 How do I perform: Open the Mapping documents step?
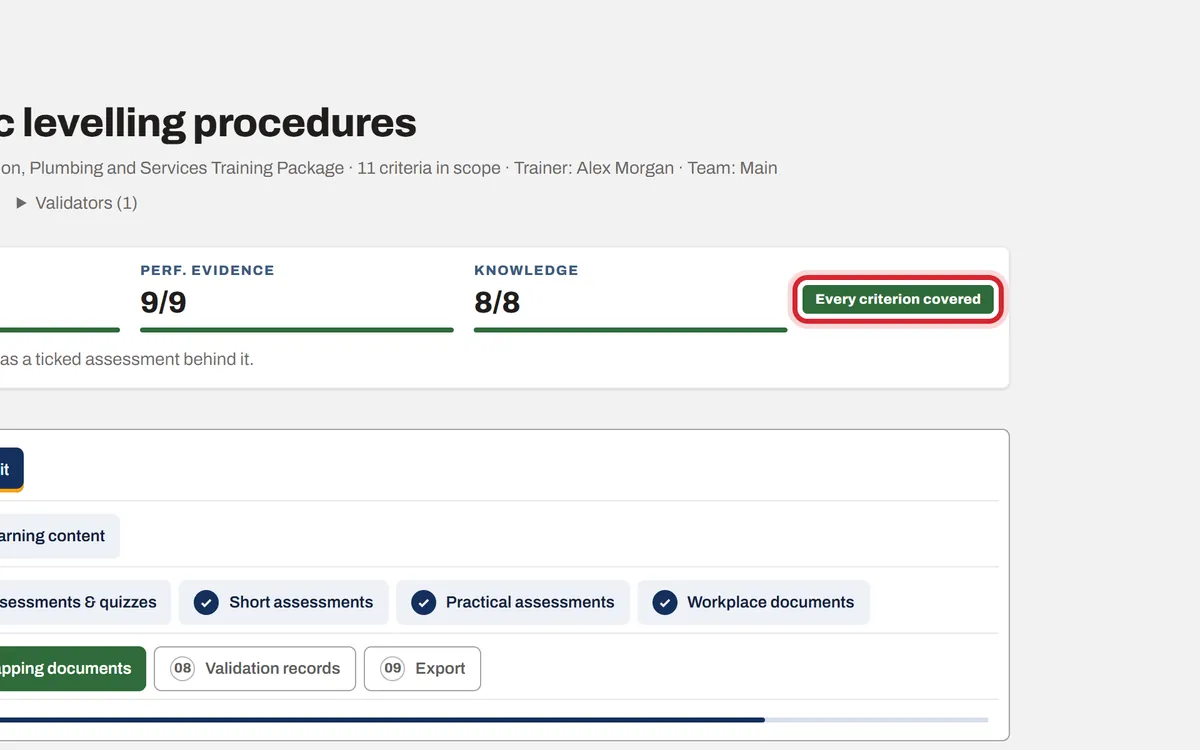[72, 668]
